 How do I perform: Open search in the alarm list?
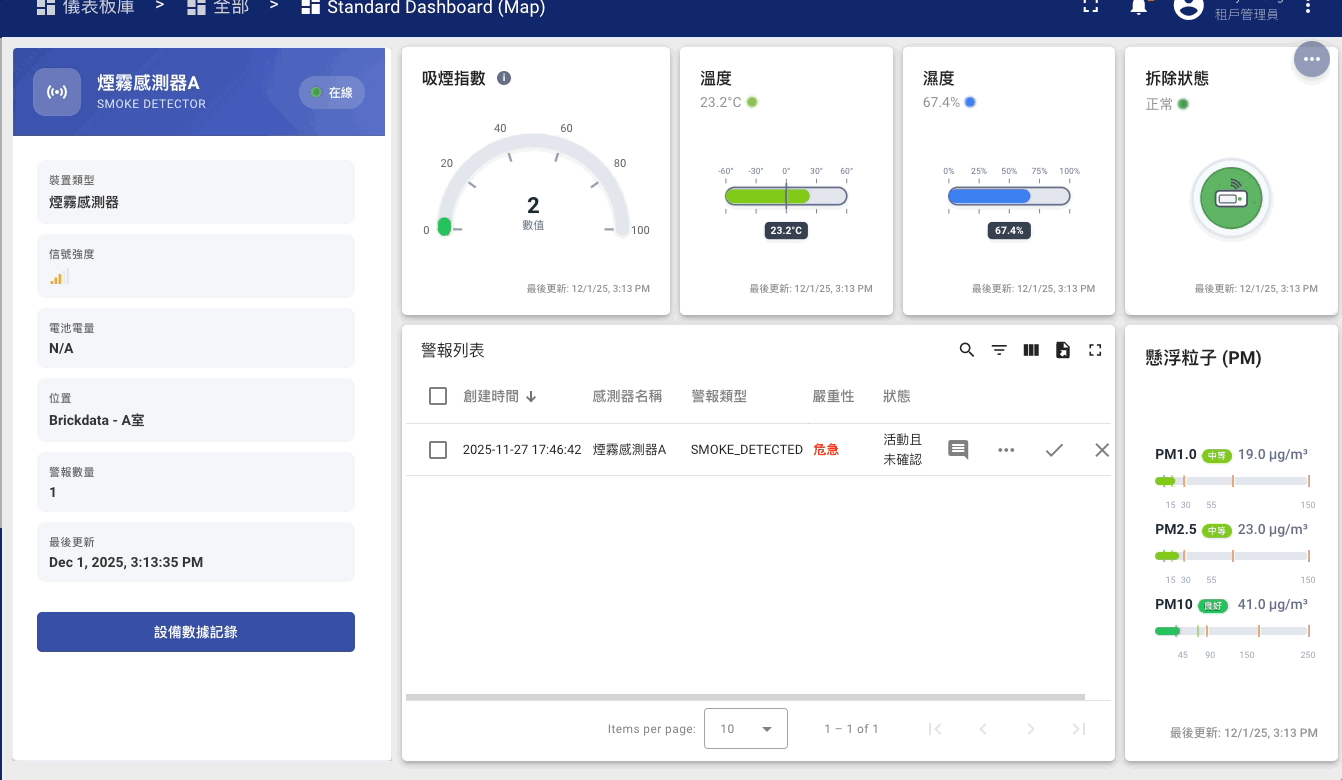(x=966, y=350)
